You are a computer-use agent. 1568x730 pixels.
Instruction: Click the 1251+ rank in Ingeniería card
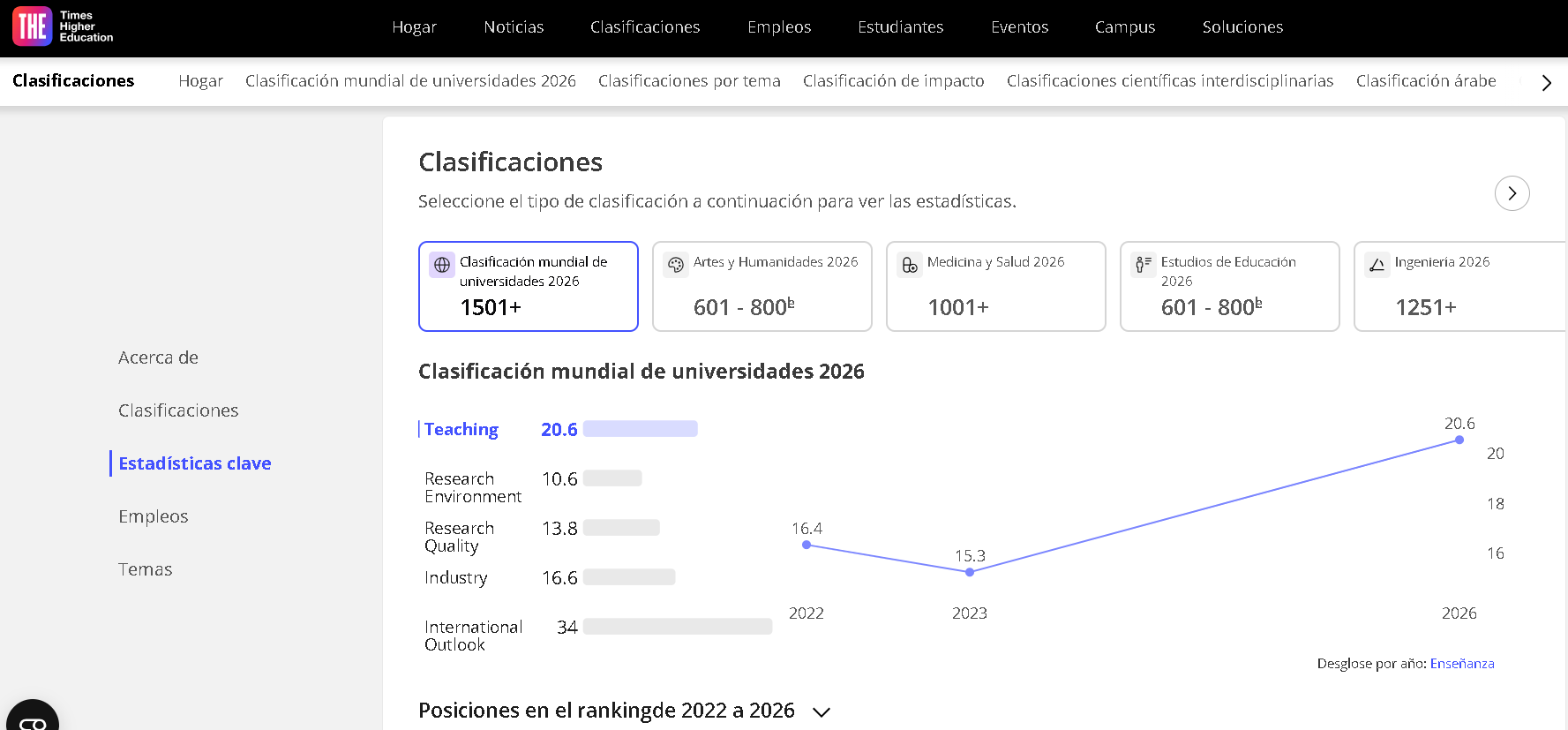coord(1426,307)
